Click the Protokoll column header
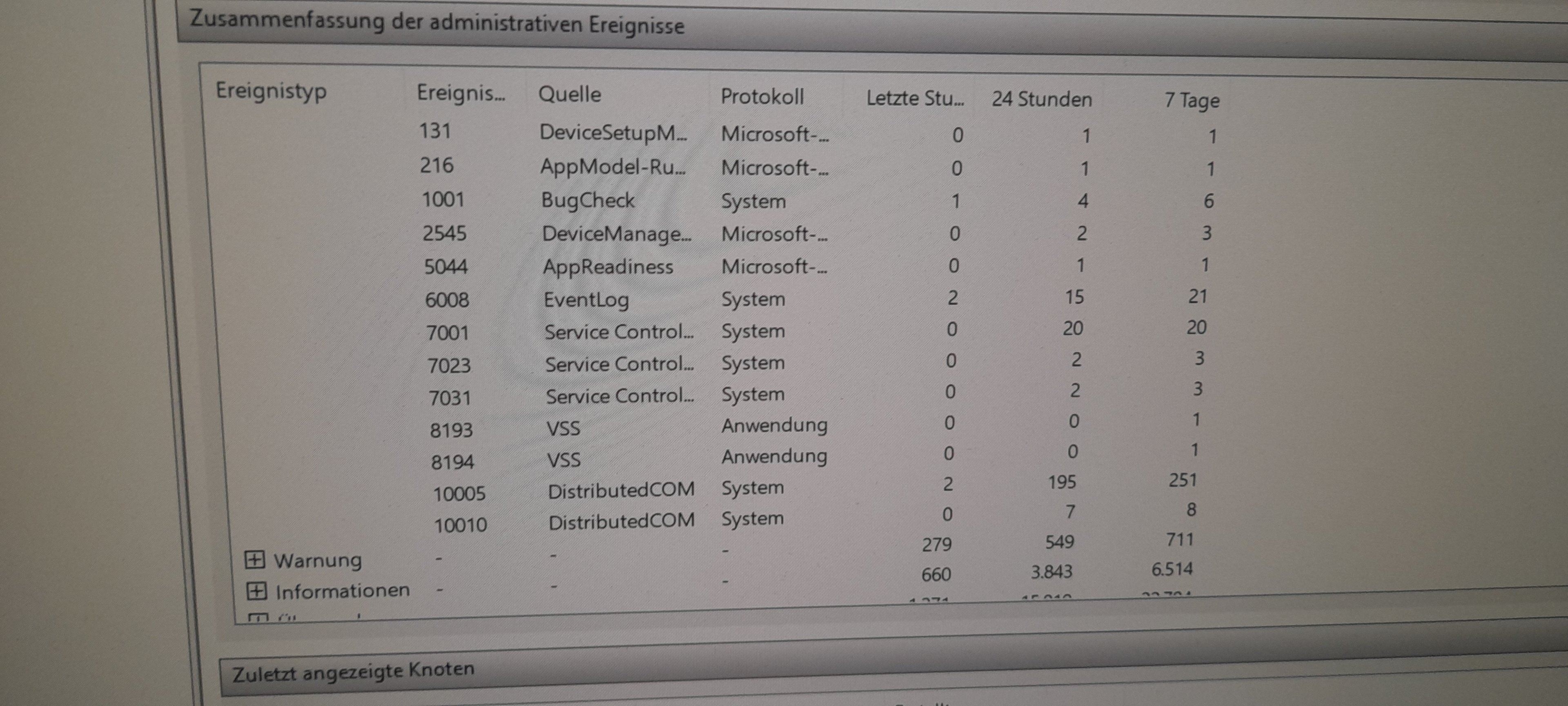The height and width of the screenshot is (706, 1568). coord(762,97)
